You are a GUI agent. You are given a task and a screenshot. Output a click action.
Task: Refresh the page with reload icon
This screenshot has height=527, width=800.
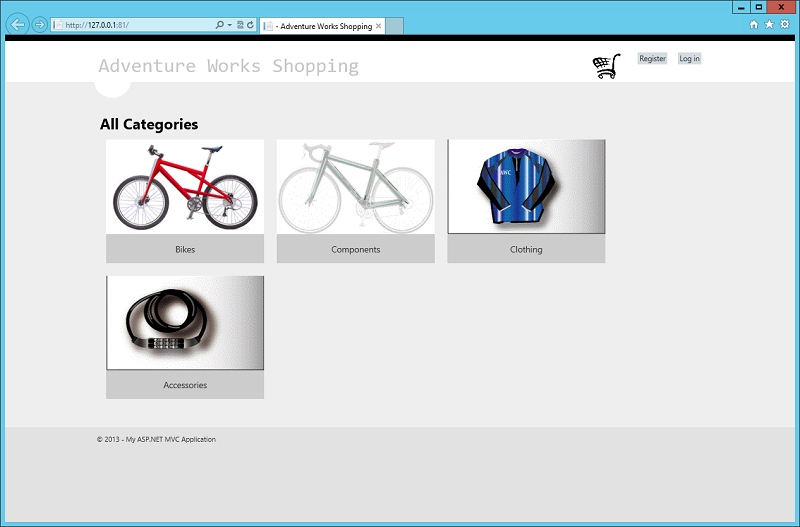[x=251, y=24]
